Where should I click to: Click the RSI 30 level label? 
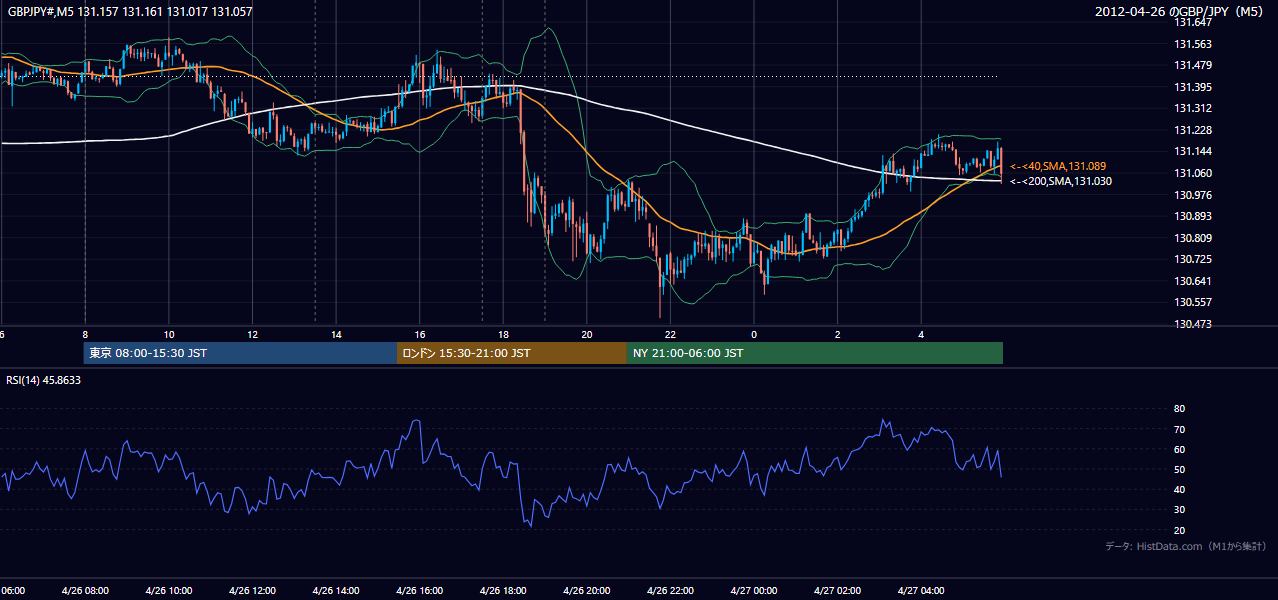pos(1179,509)
